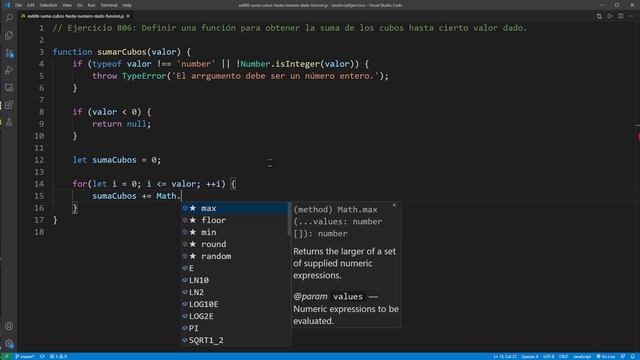Click the Run Code icon in the editor toolbar
The image size is (640, 360).
coord(610,16)
